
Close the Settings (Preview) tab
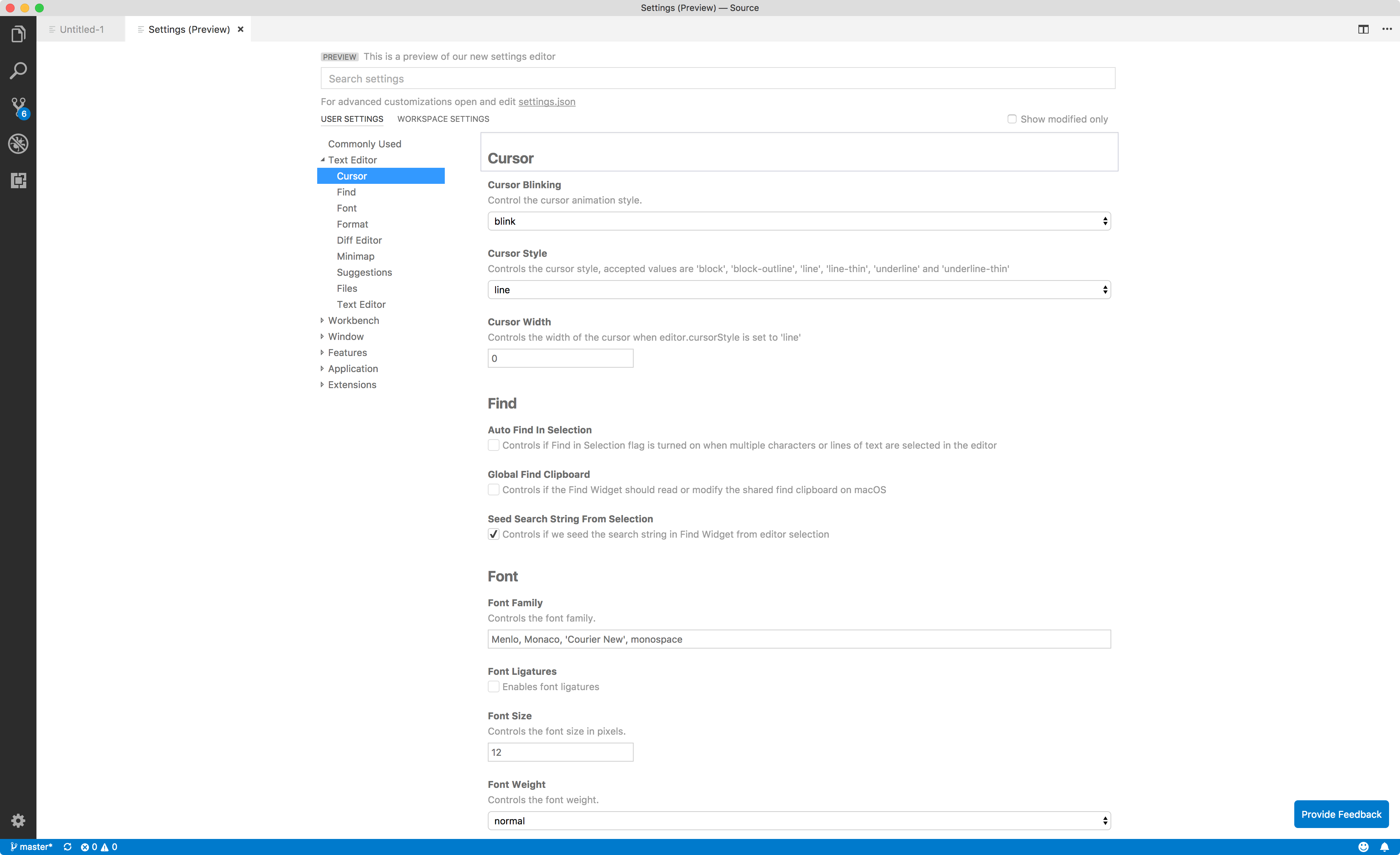click(x=241, y=29)
